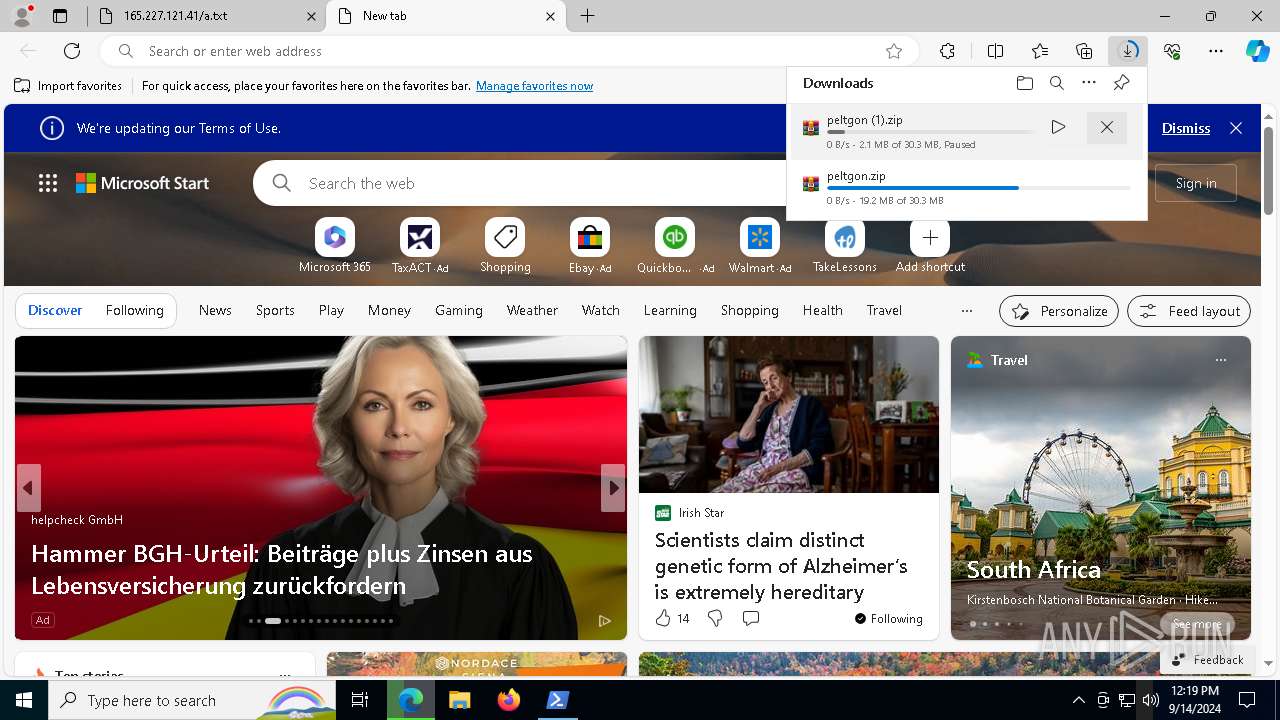
Task: Launch Firefox from taskbar
Action: click(509, 700)
